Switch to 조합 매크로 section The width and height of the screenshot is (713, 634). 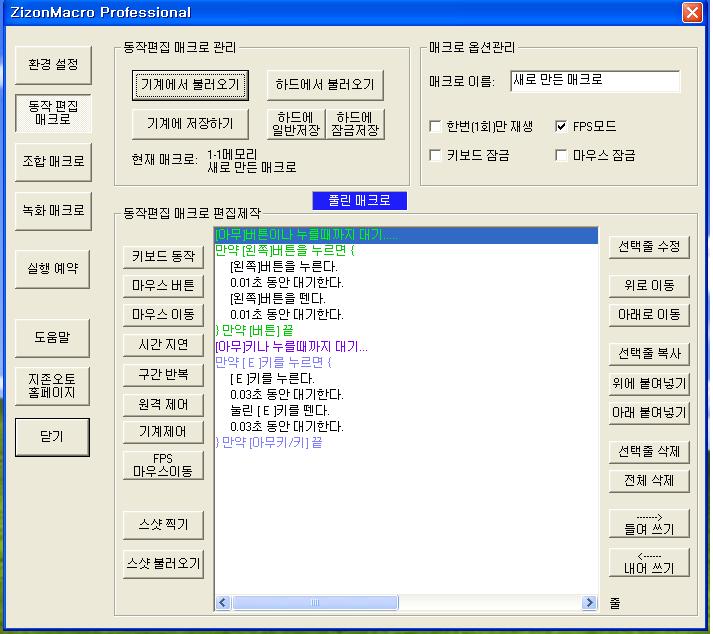coord(53,161)
